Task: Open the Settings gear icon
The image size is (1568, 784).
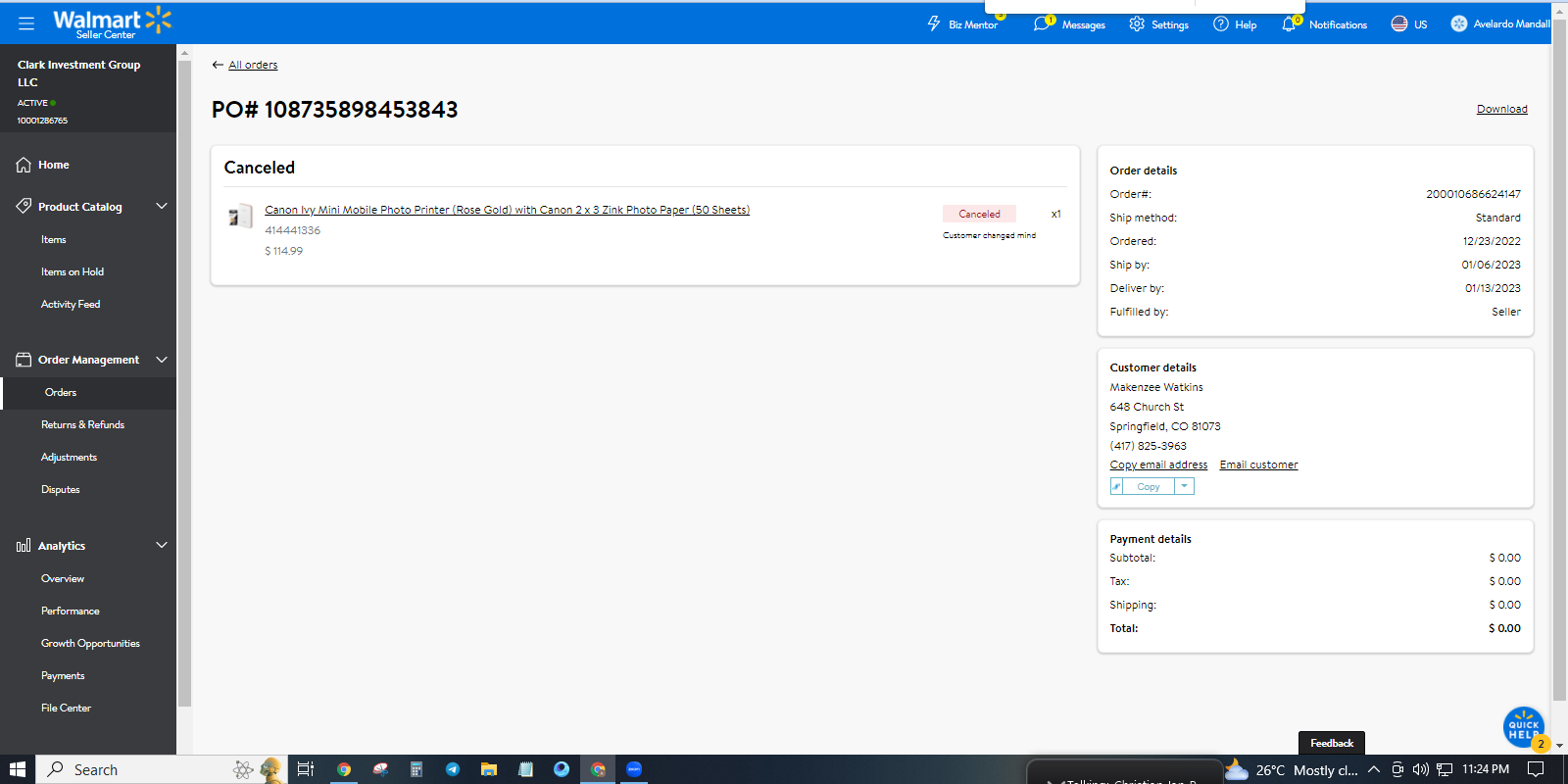Action: (x=1137, y=24)
